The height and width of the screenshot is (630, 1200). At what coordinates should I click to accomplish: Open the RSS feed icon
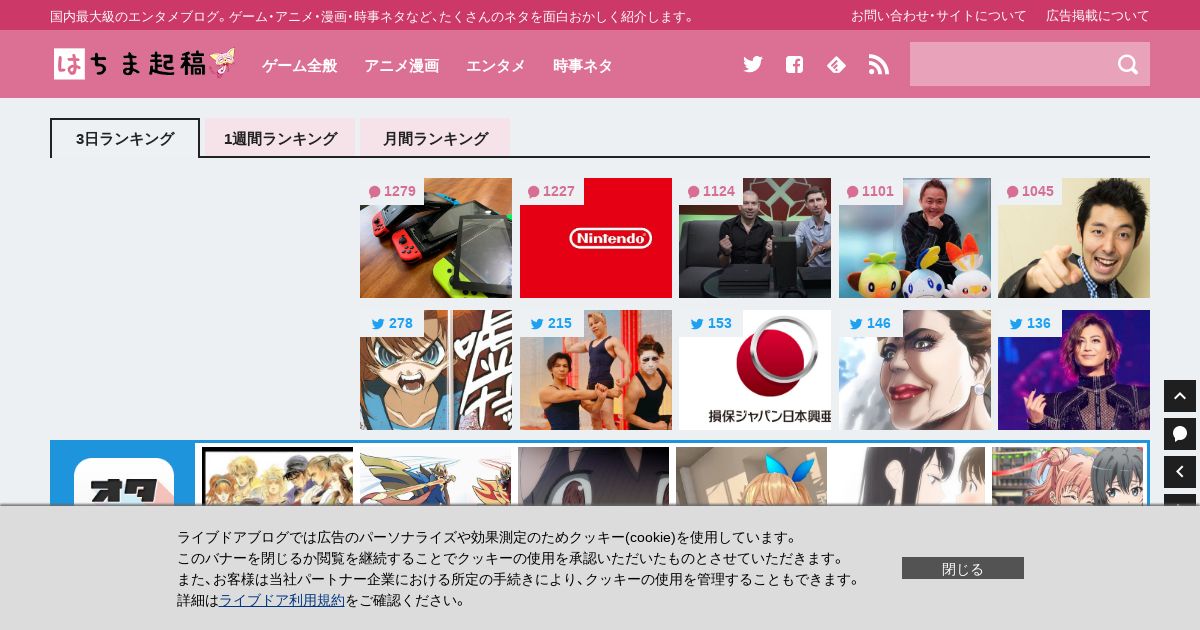pos(878,64)
